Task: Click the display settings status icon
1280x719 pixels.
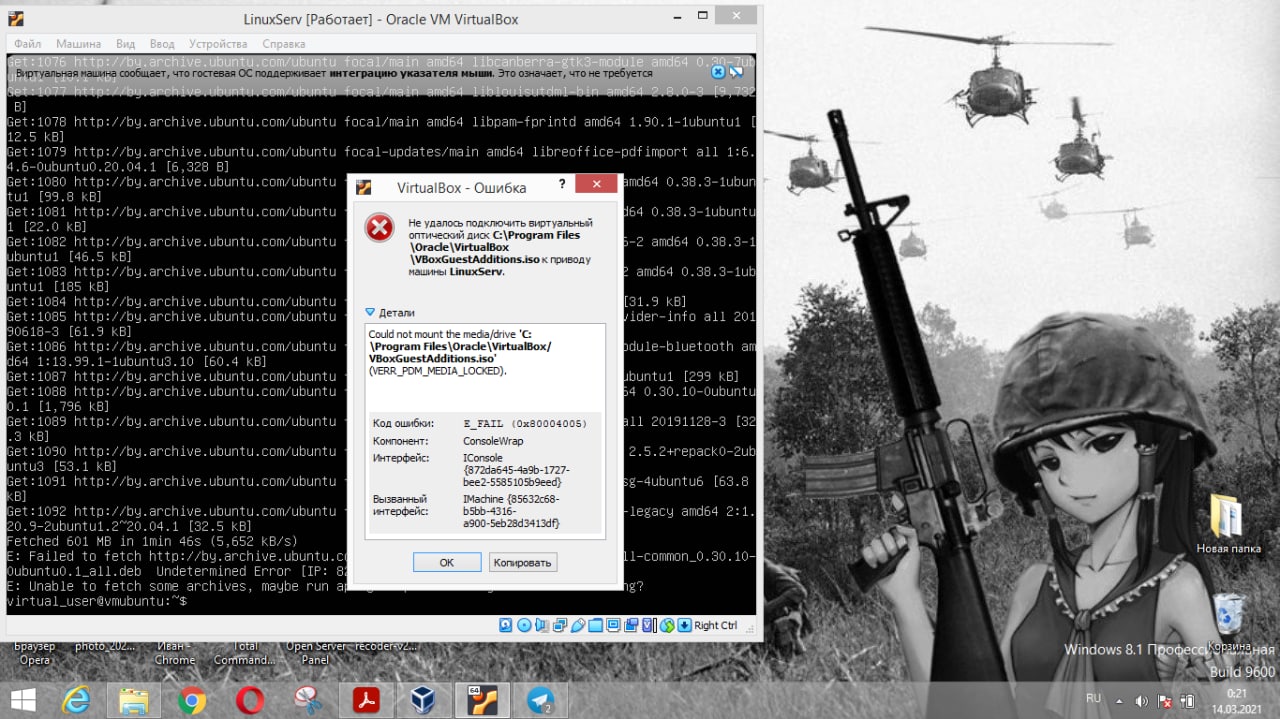Action: coord(613,625)
